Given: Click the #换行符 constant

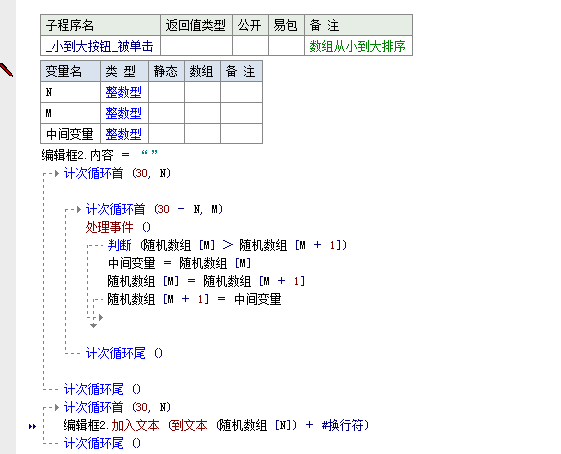Looking at the screenshot, I should 343,425.
